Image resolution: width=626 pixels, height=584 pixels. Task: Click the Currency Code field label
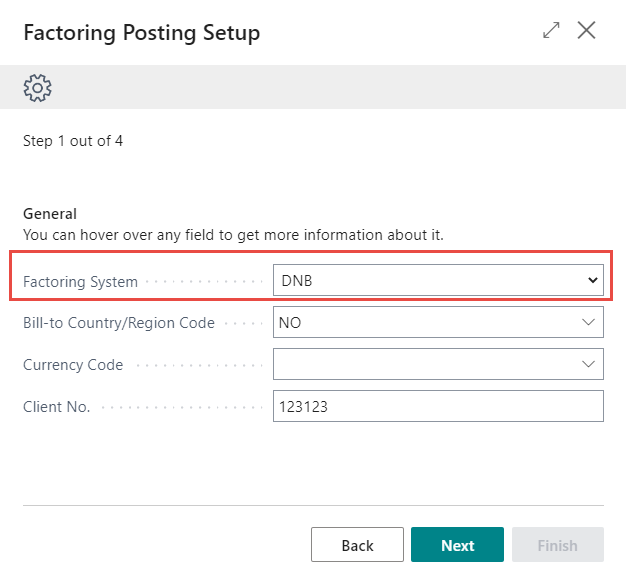click(73, 365)
